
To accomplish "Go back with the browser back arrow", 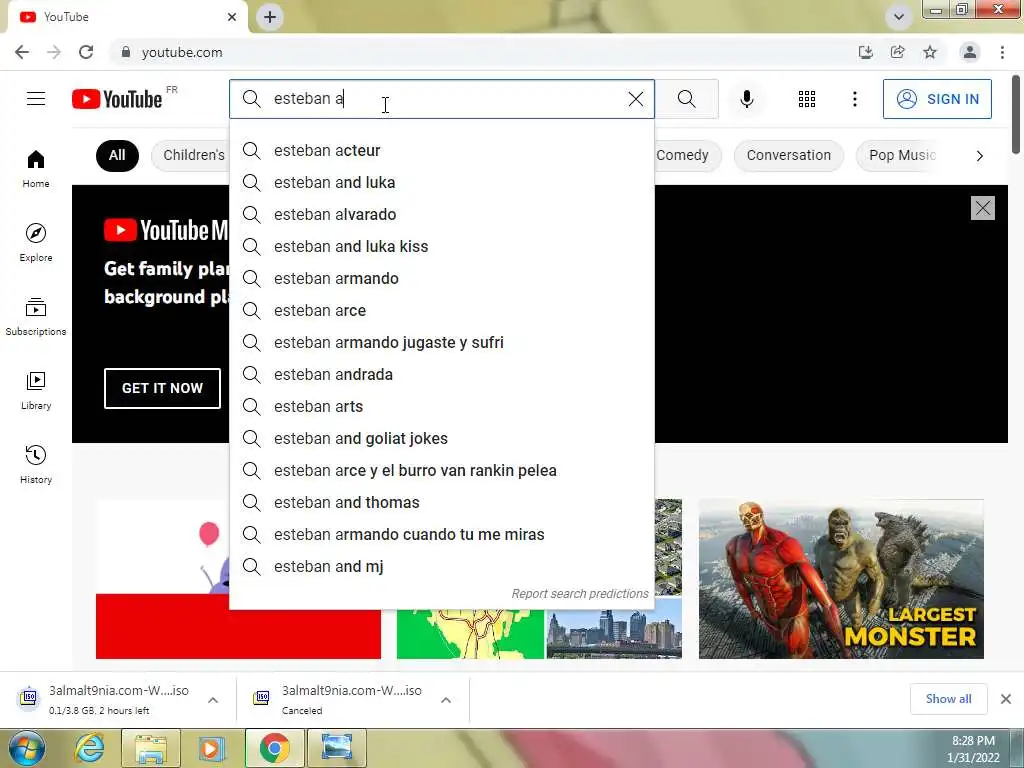I will [x=22, y=52].
